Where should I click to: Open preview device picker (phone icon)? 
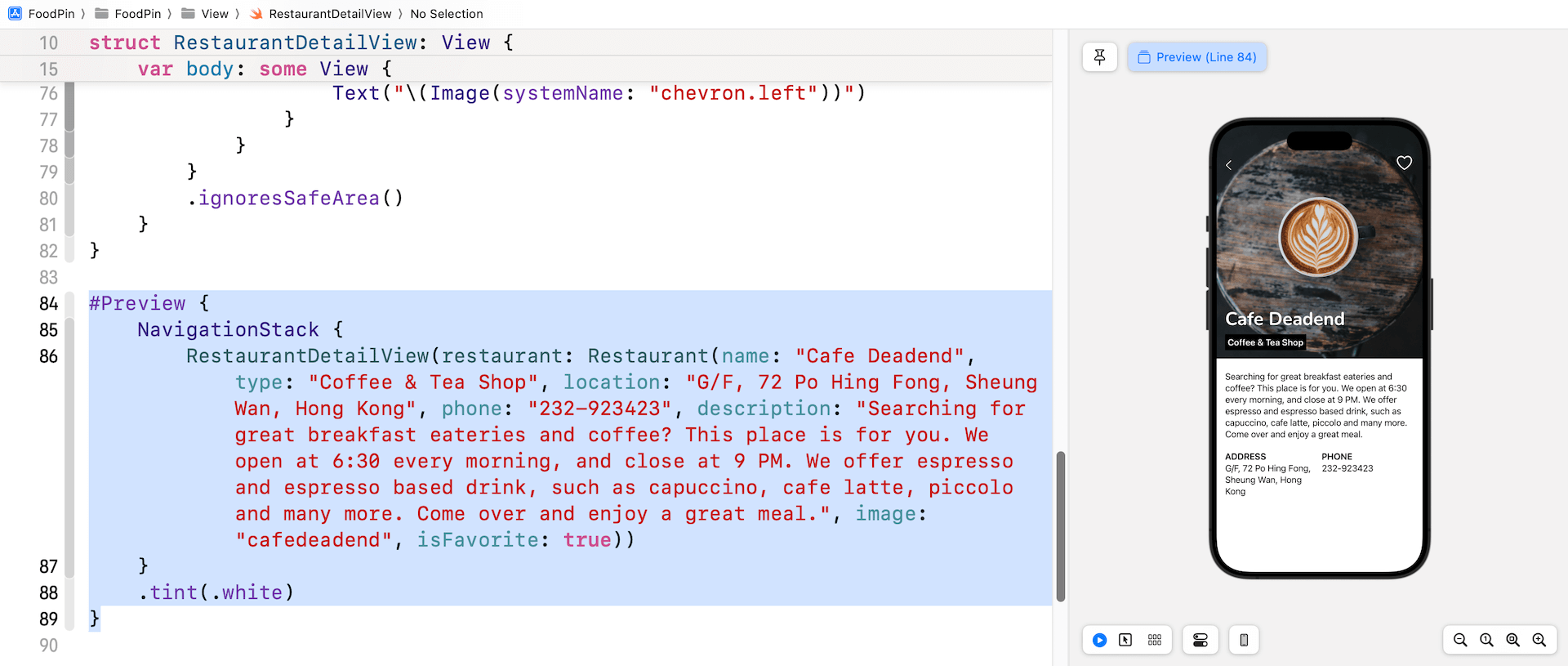tap(1244, 640)
